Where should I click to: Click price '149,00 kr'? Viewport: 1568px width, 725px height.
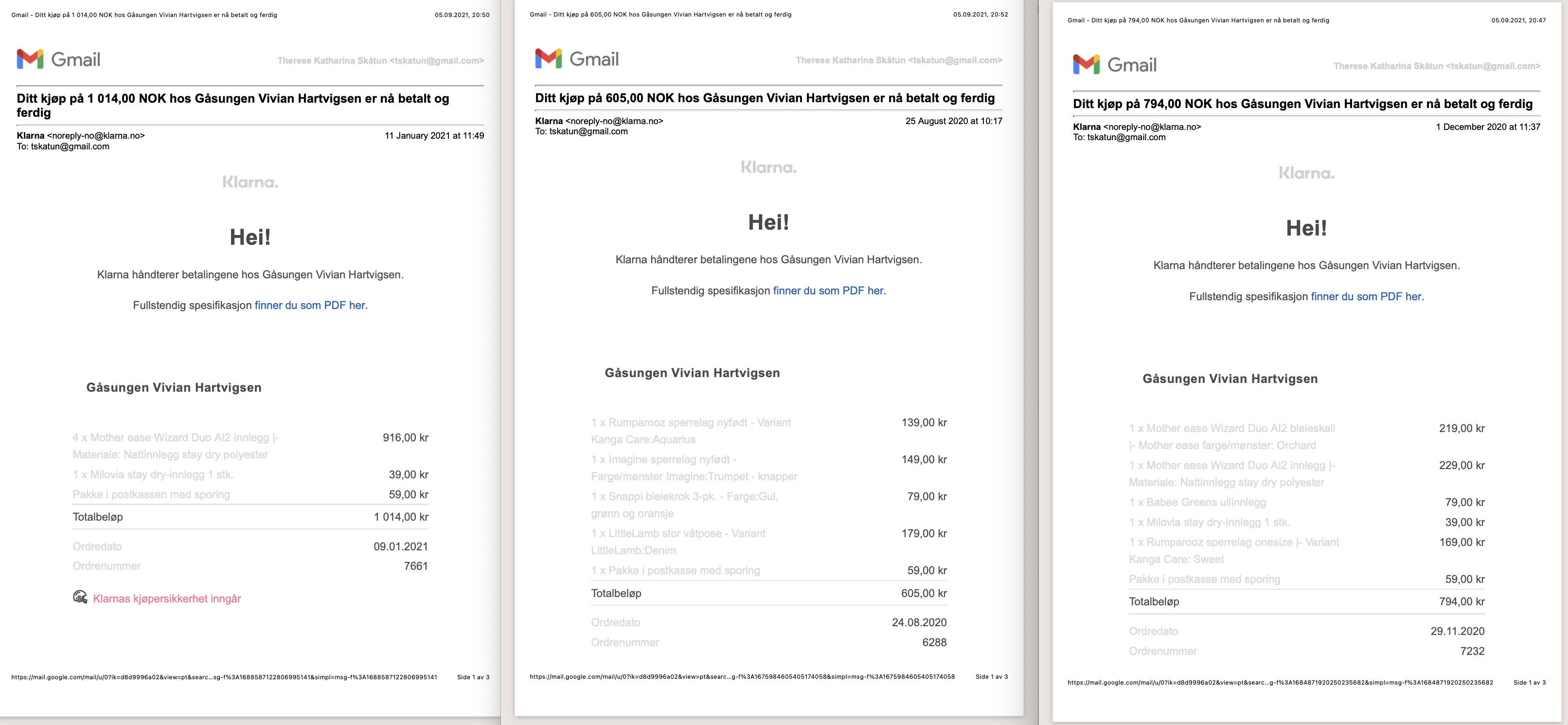pos(924,460)
